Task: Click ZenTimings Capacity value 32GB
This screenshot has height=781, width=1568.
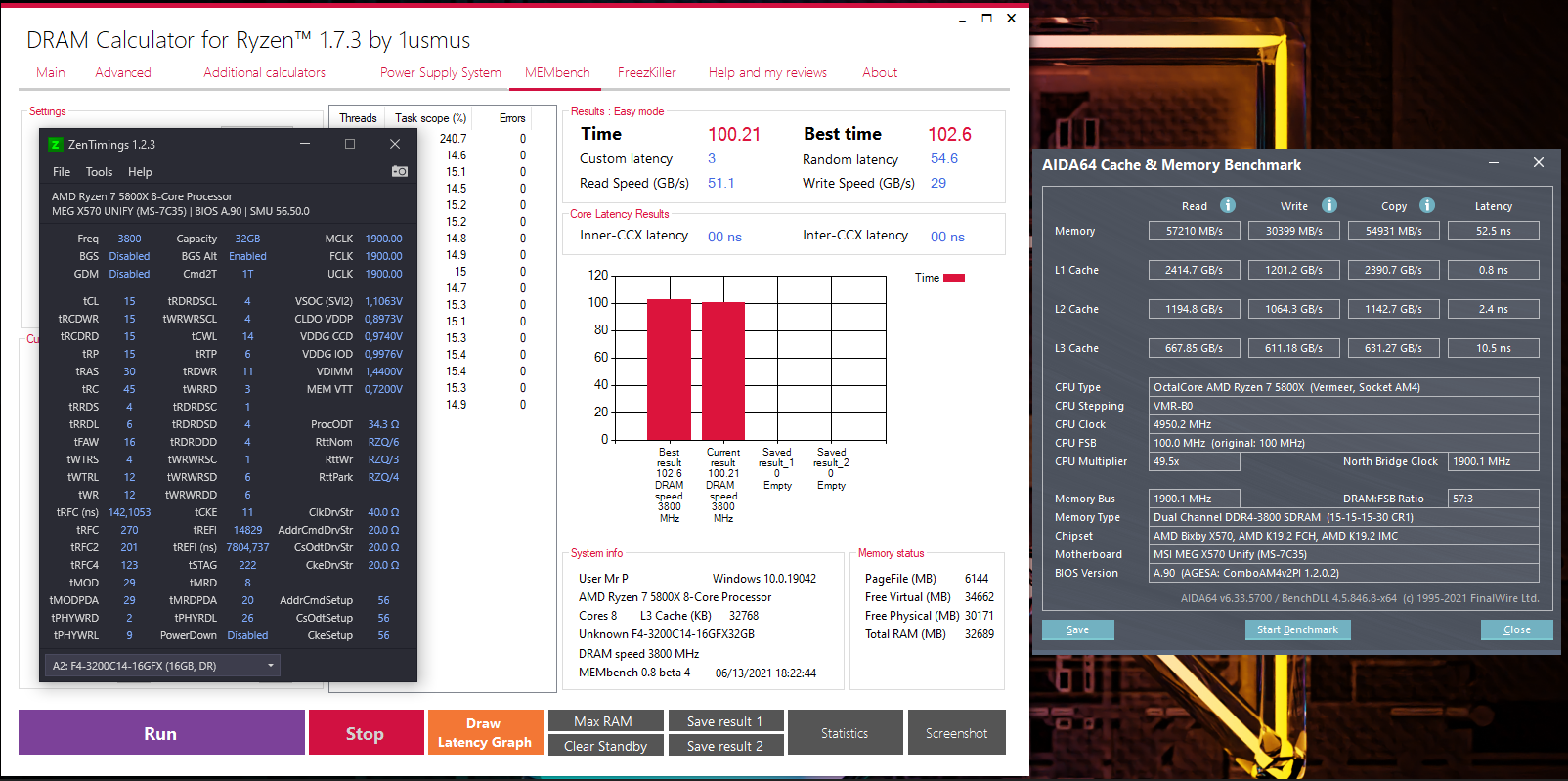Action: coord(247,239)
